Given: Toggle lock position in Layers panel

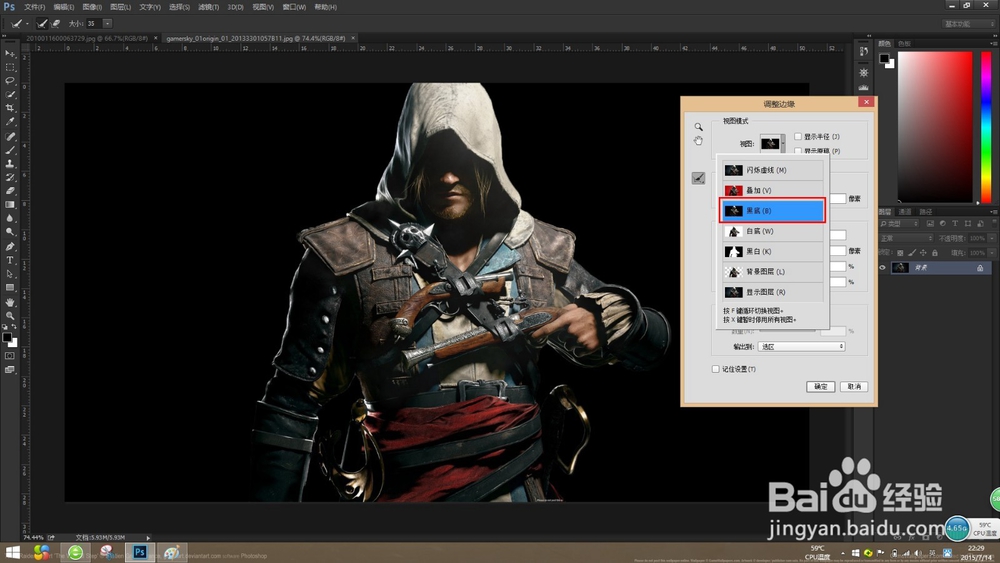Looking at the screenshot, I should (923, 253).
